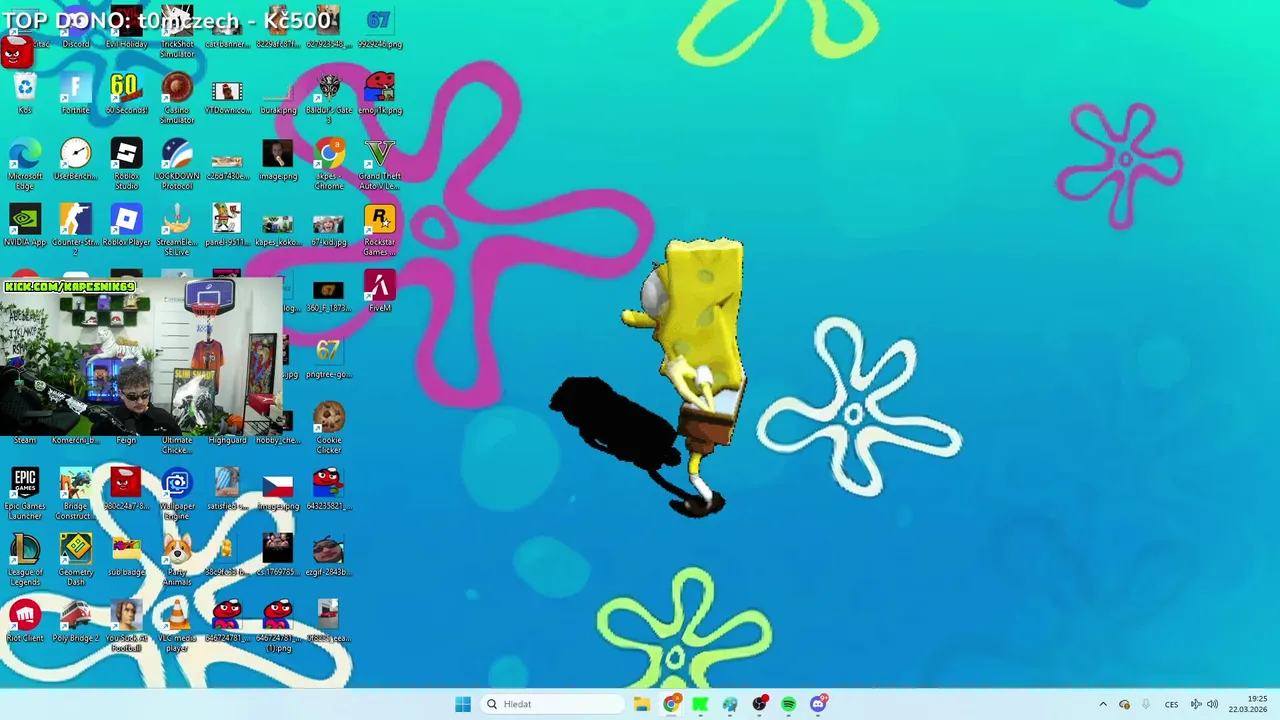The height and width of the screenshot is (720, 1280).
Task: Open File Explorer from the taskbar
Action: (642, 704)
